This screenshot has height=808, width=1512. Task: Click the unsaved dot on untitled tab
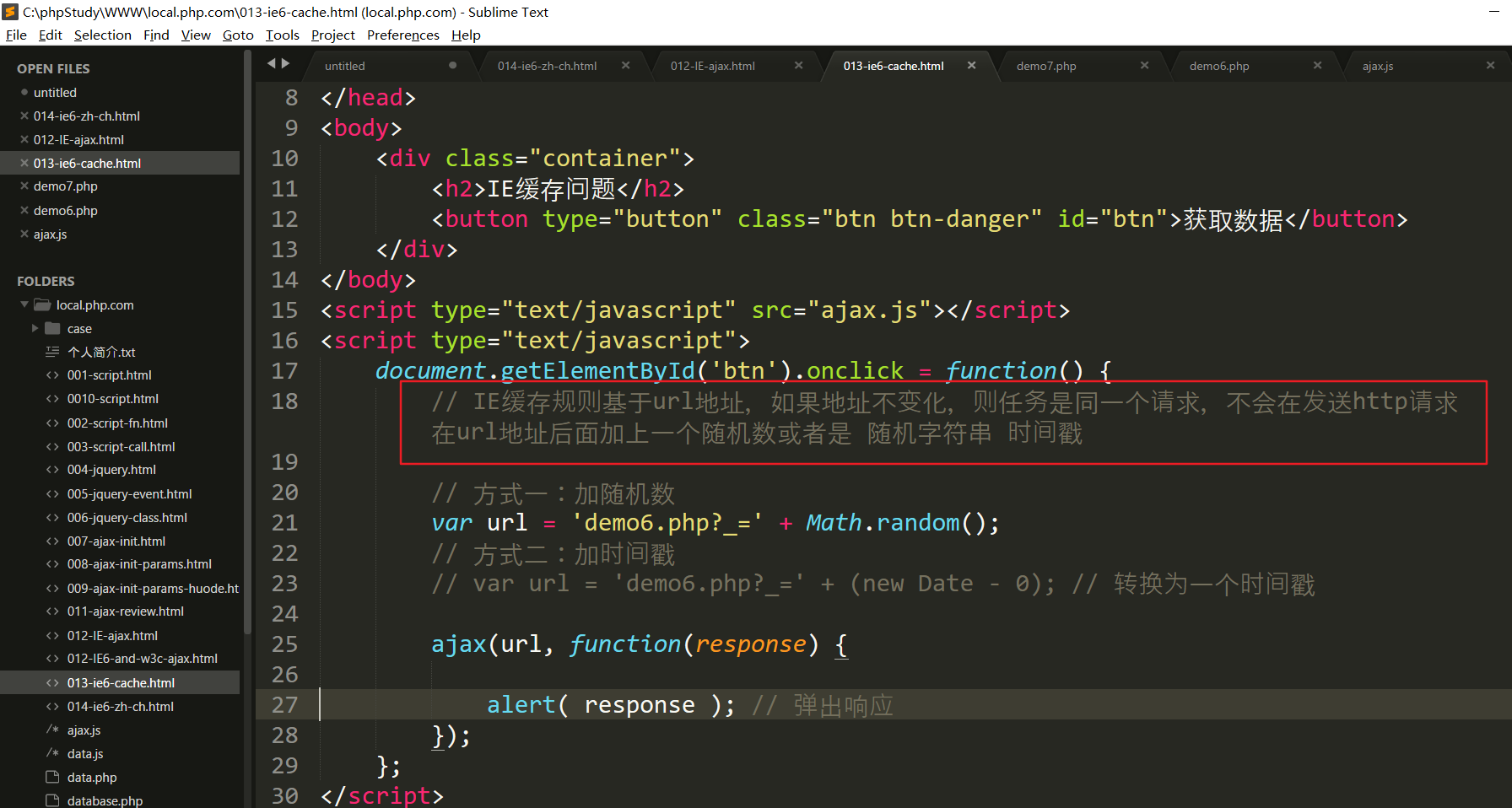(x=453, y=66)
